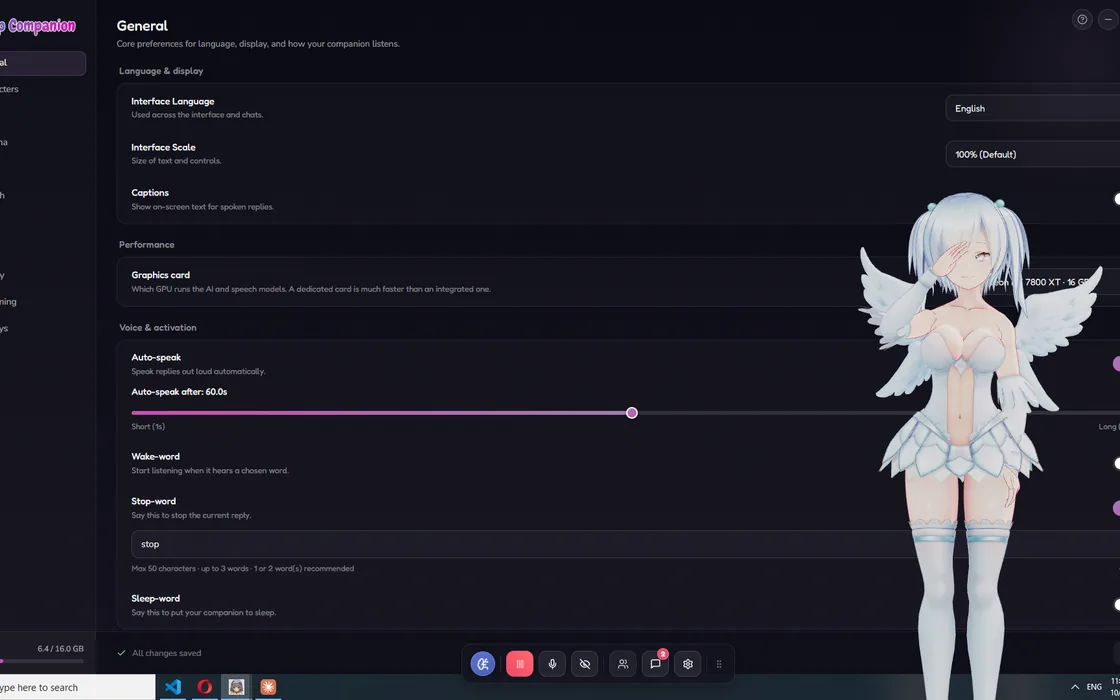The width and height of the screenshot is (1120, 700).
Task: Select the General tab in the sidebar
Action: (x=43, y=63)
